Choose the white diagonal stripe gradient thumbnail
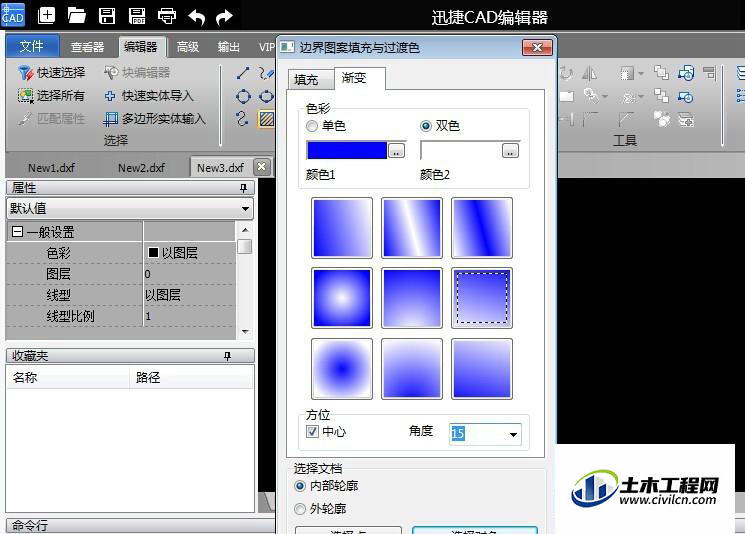The image size is (745, 534). click(x=411, y=228)
